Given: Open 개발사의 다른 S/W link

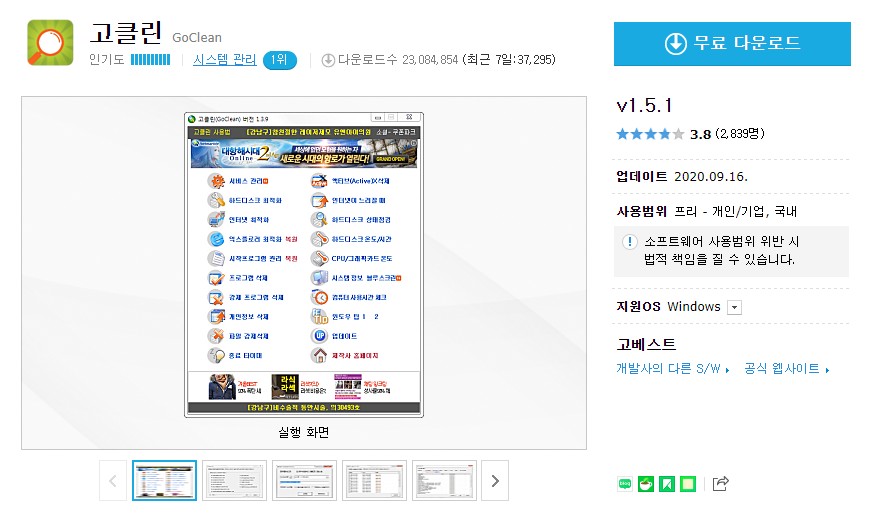Looking at the screenshot, I should click(672, 369).
